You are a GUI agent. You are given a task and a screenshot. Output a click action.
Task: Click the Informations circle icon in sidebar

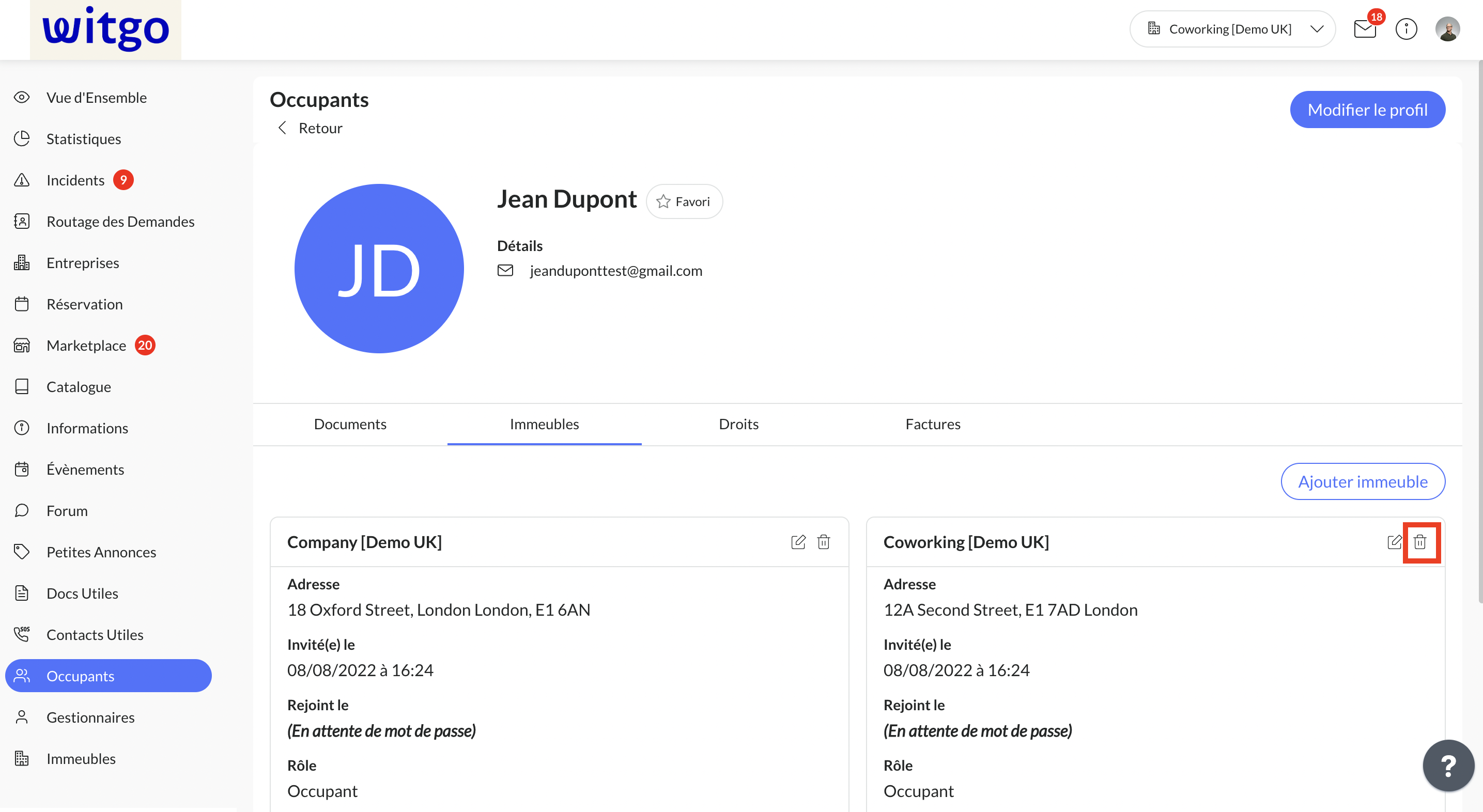(x=22, y=428)
